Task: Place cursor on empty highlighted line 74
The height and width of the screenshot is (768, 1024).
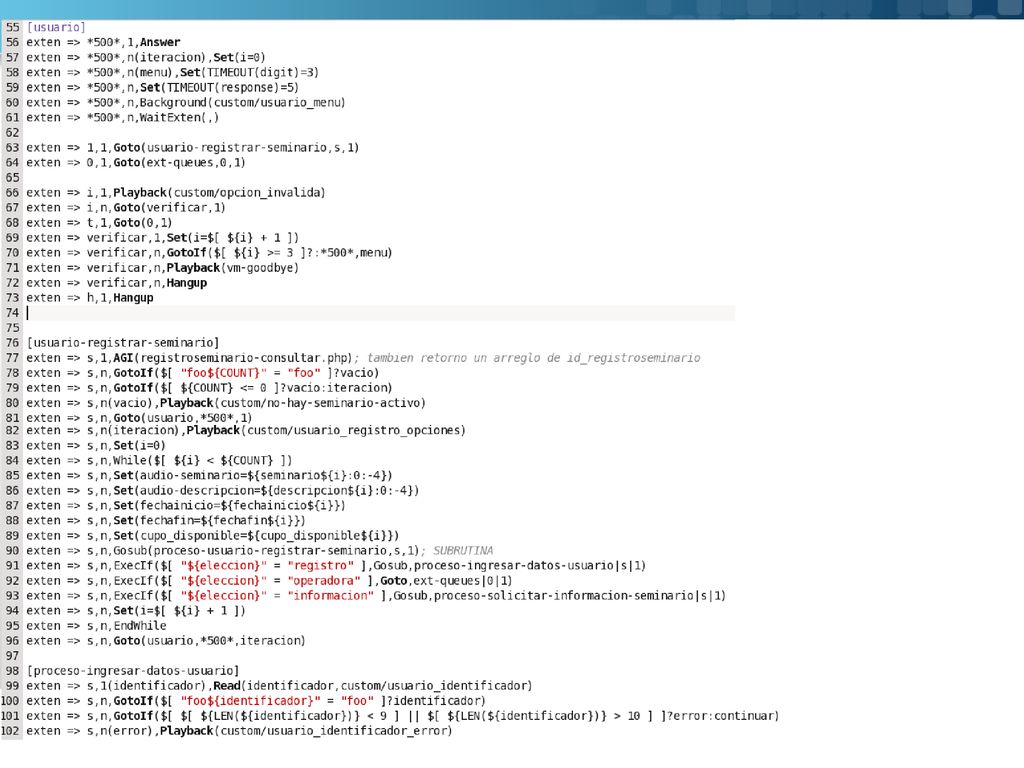Action: pyautogui.click(x=379, y=313)
